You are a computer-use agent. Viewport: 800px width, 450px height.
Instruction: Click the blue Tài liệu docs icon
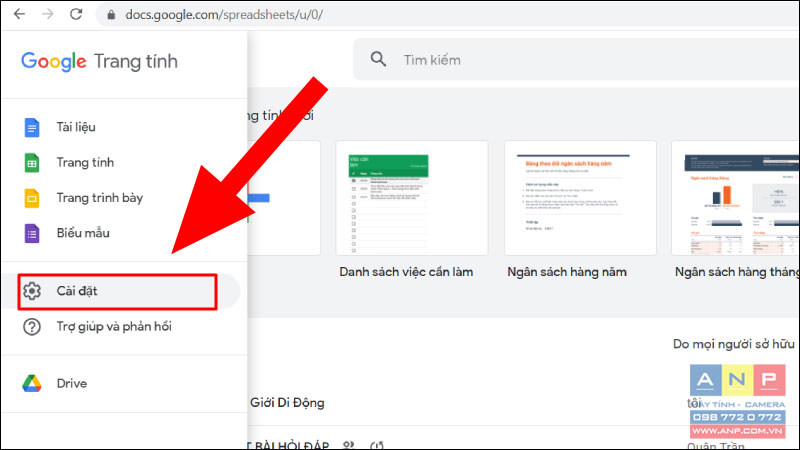32,127
